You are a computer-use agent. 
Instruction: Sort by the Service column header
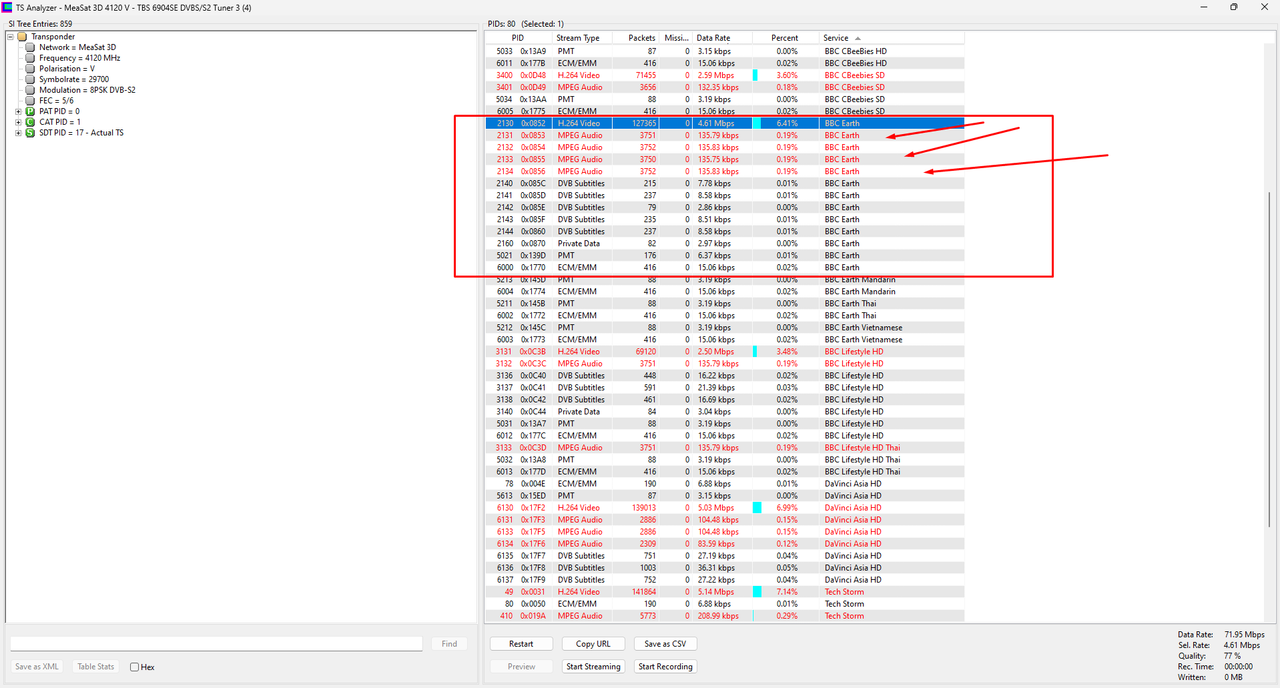click(890, 38)
